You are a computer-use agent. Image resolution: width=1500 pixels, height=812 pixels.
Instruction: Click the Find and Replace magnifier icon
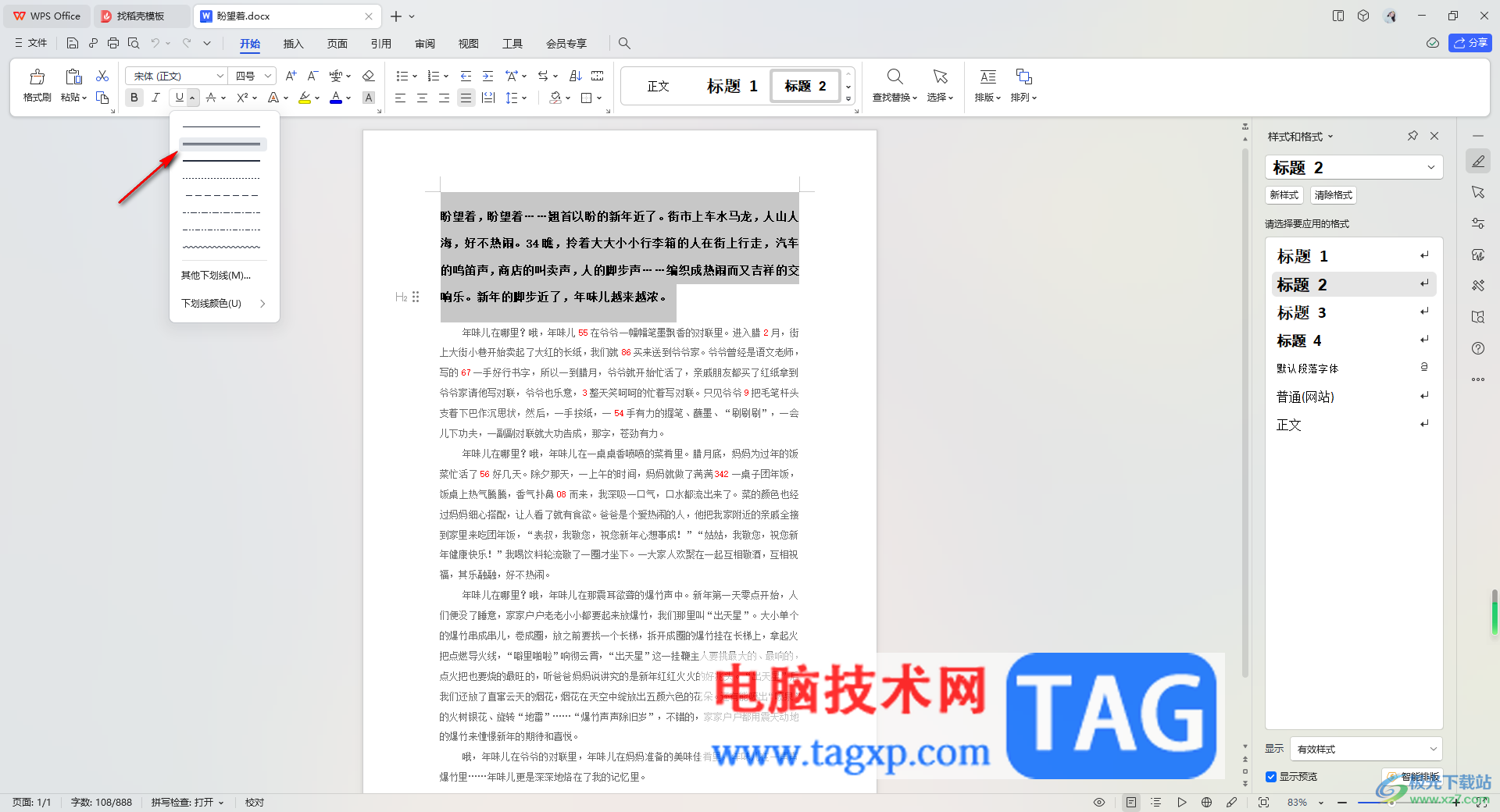coord(895,77)
